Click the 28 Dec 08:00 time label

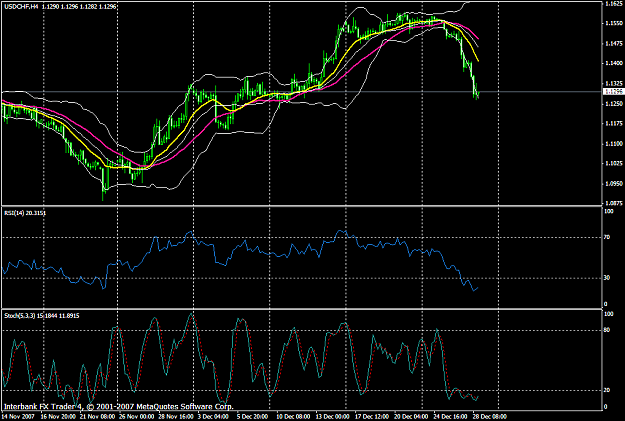[490, 417]
